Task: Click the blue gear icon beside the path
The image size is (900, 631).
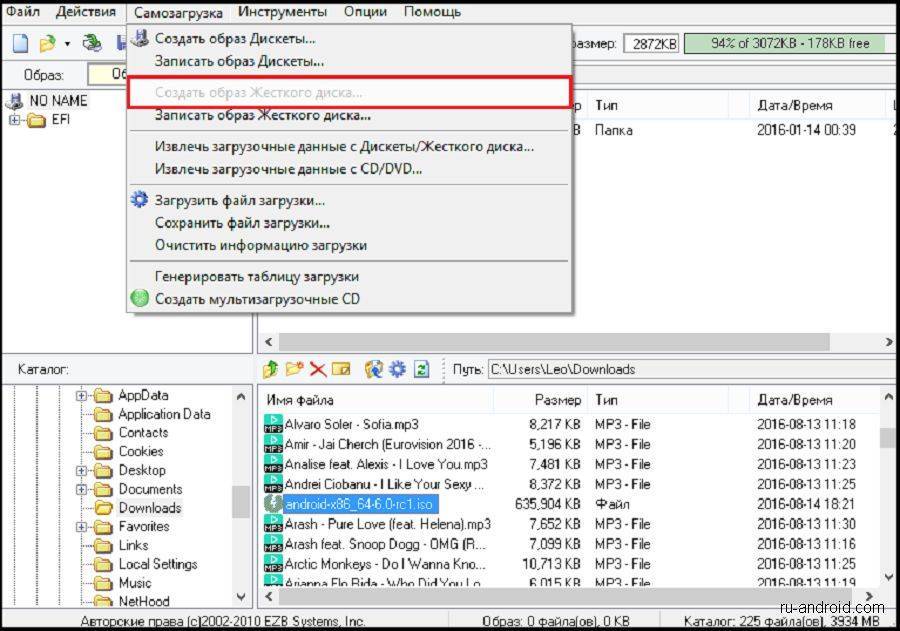Action: tap(397, 369)
